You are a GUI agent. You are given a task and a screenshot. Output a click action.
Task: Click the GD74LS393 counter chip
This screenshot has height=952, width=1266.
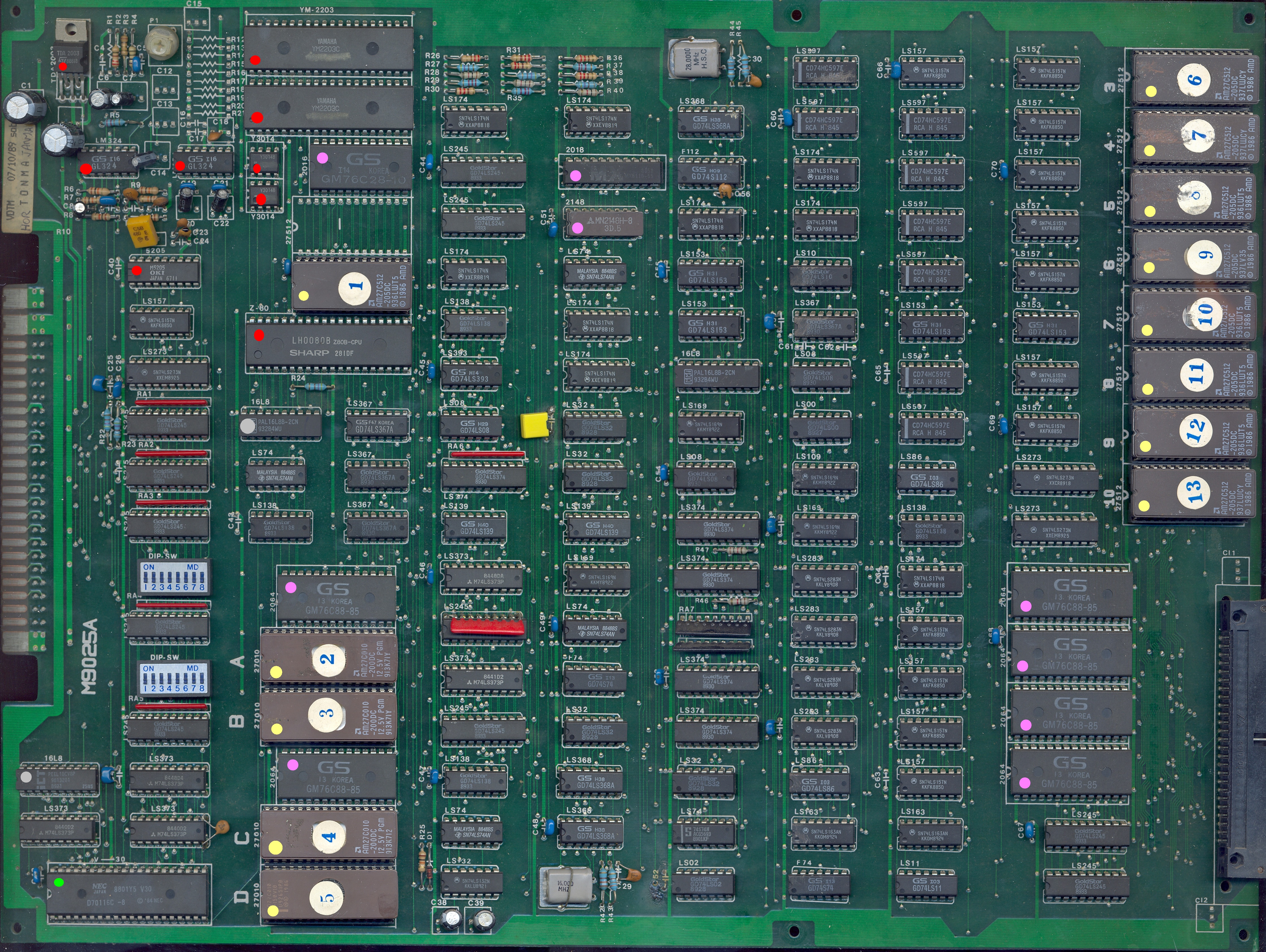[x=471, y=375]
